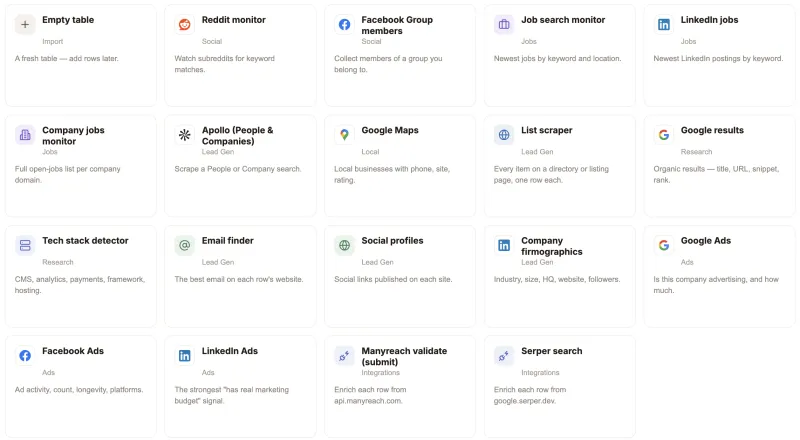
Task: Click the Apollo asterisk icon
Action: (x=185, y=135)
